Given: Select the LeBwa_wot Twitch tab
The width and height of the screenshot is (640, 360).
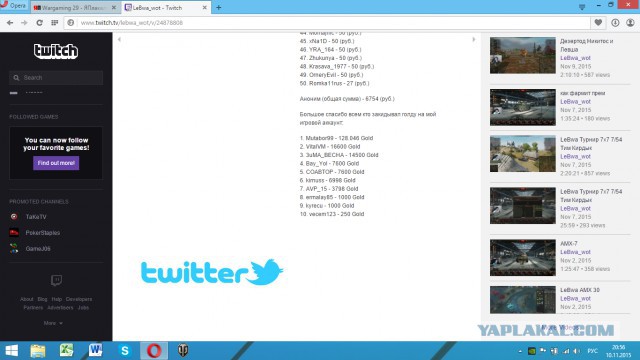Looking at the screenshot, I should (162, 8).
